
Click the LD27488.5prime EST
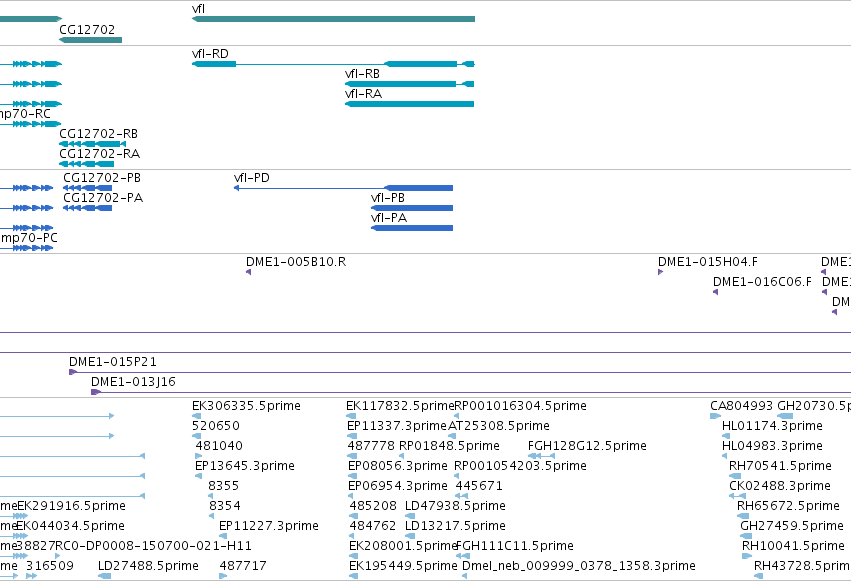click(x=105, y=576)
